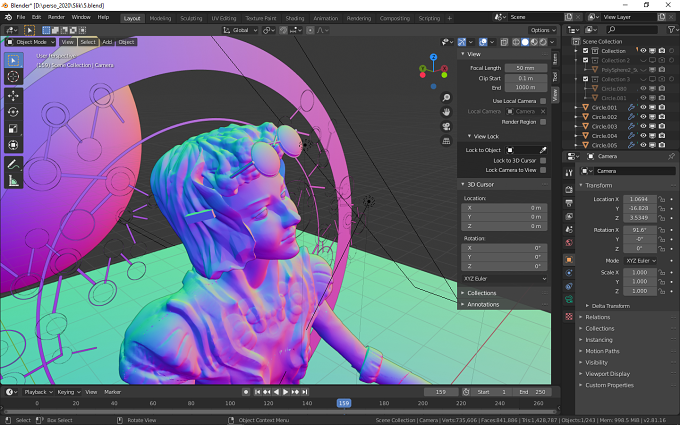The image size is (680, 425).
Task: Click the zoom magnifier viewport icon
Action: [446, 98]
